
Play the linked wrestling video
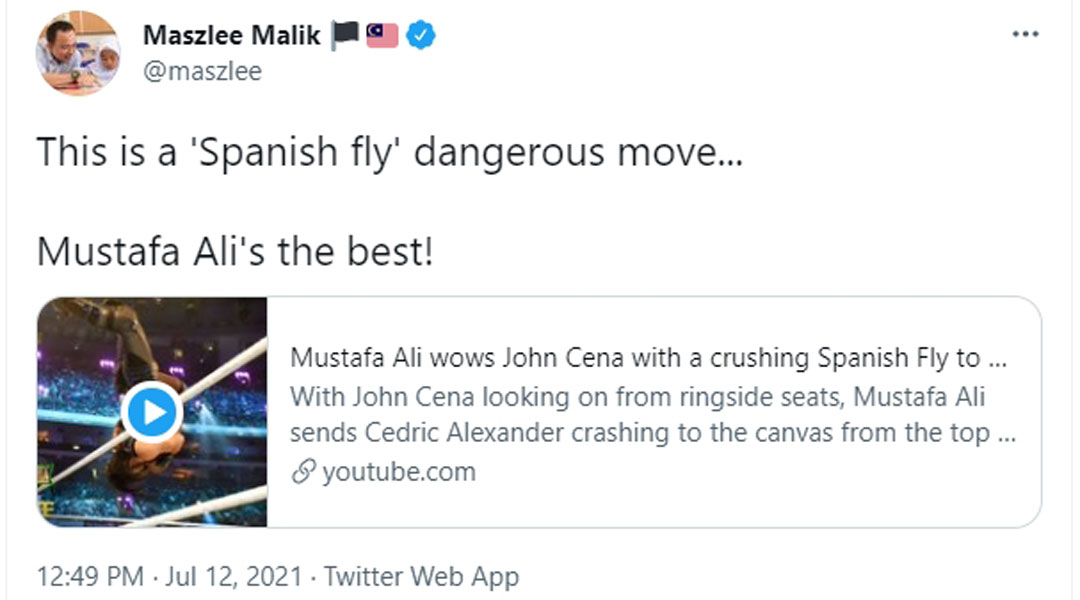pyautogui.click(x=152, y=413)
